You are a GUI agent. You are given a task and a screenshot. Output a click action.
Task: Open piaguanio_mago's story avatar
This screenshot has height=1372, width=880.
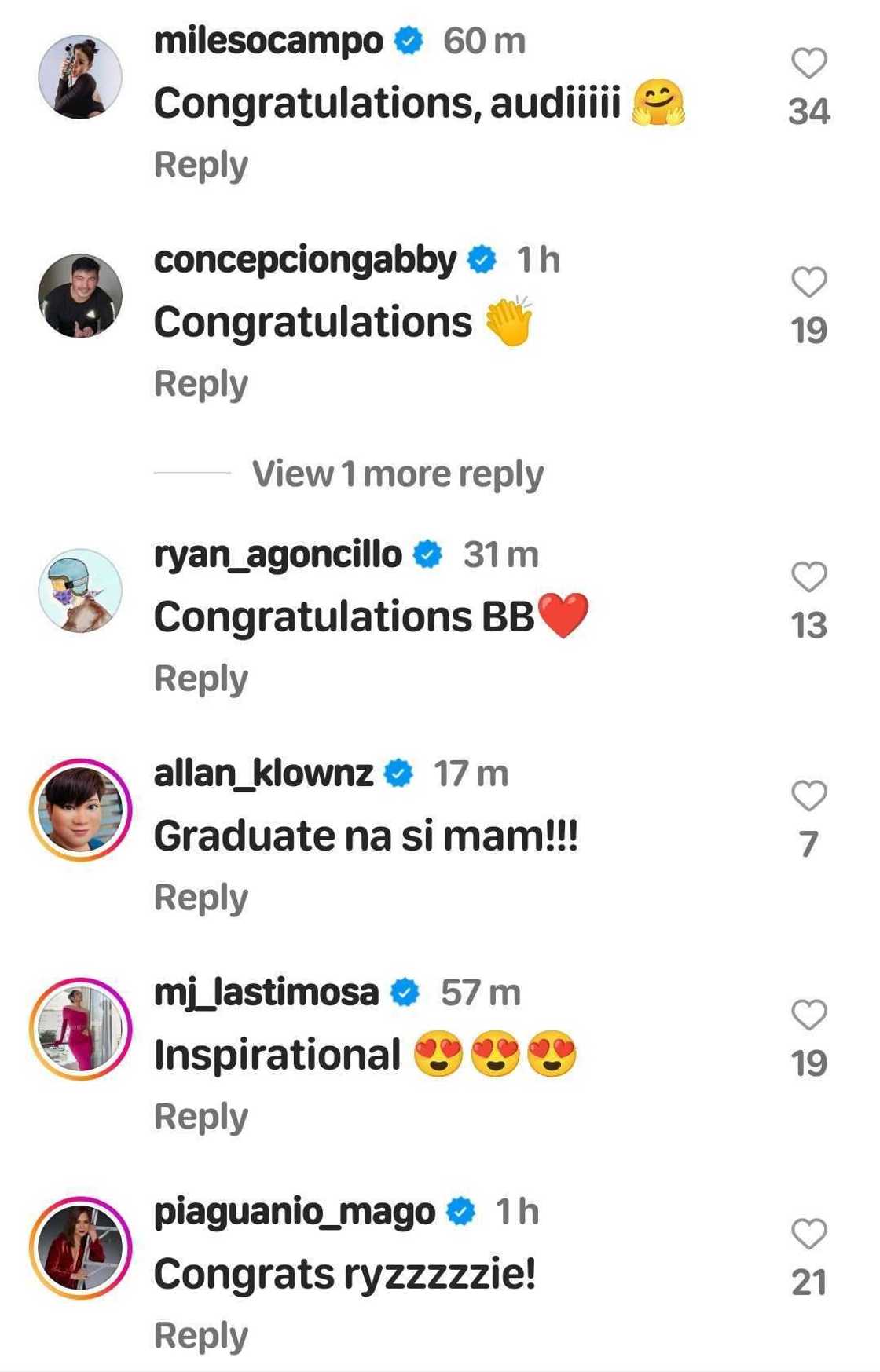tap(80, 1248)
